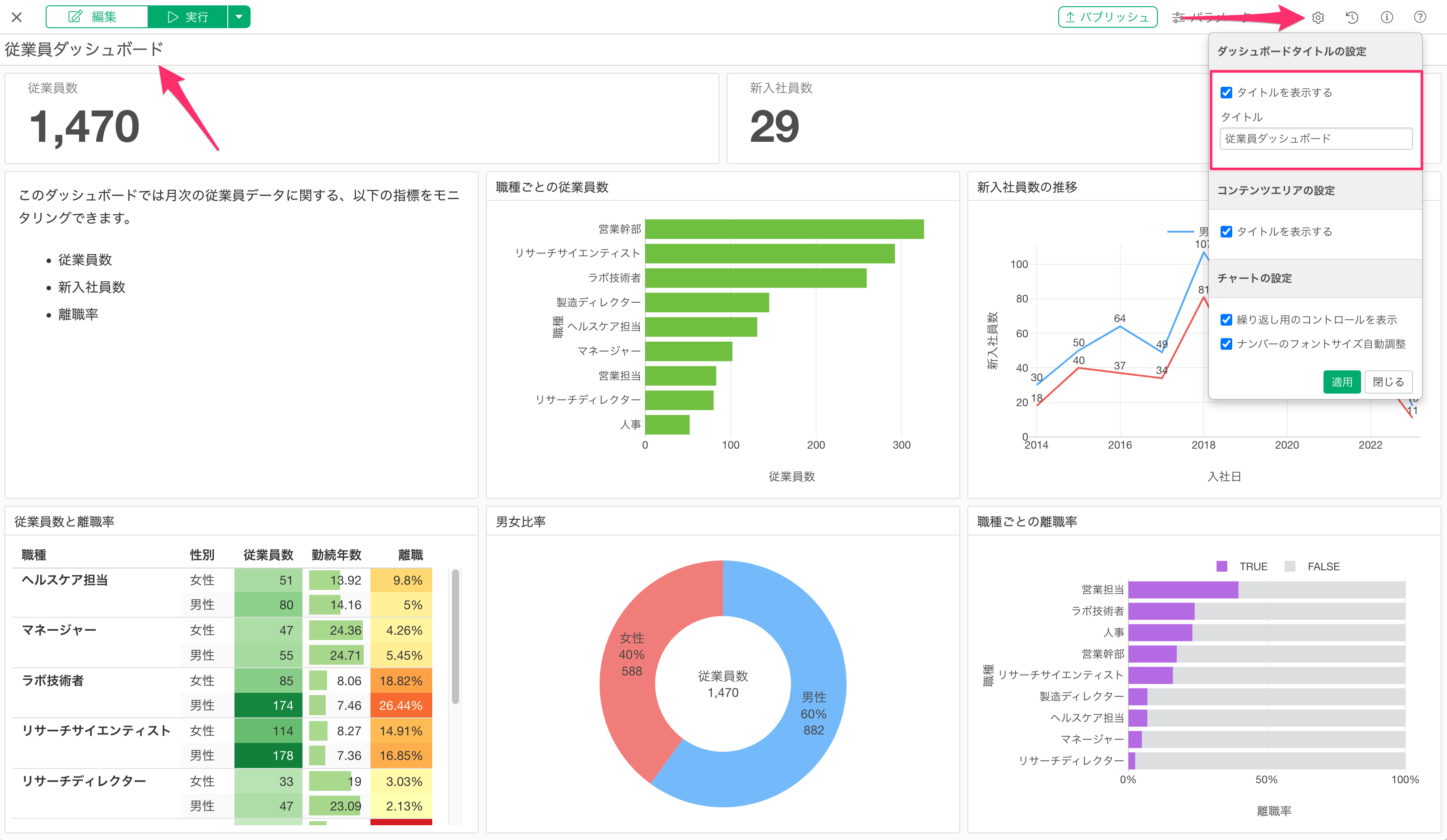Click the TRUE legend purple swatch

(x=1221, y=566)
